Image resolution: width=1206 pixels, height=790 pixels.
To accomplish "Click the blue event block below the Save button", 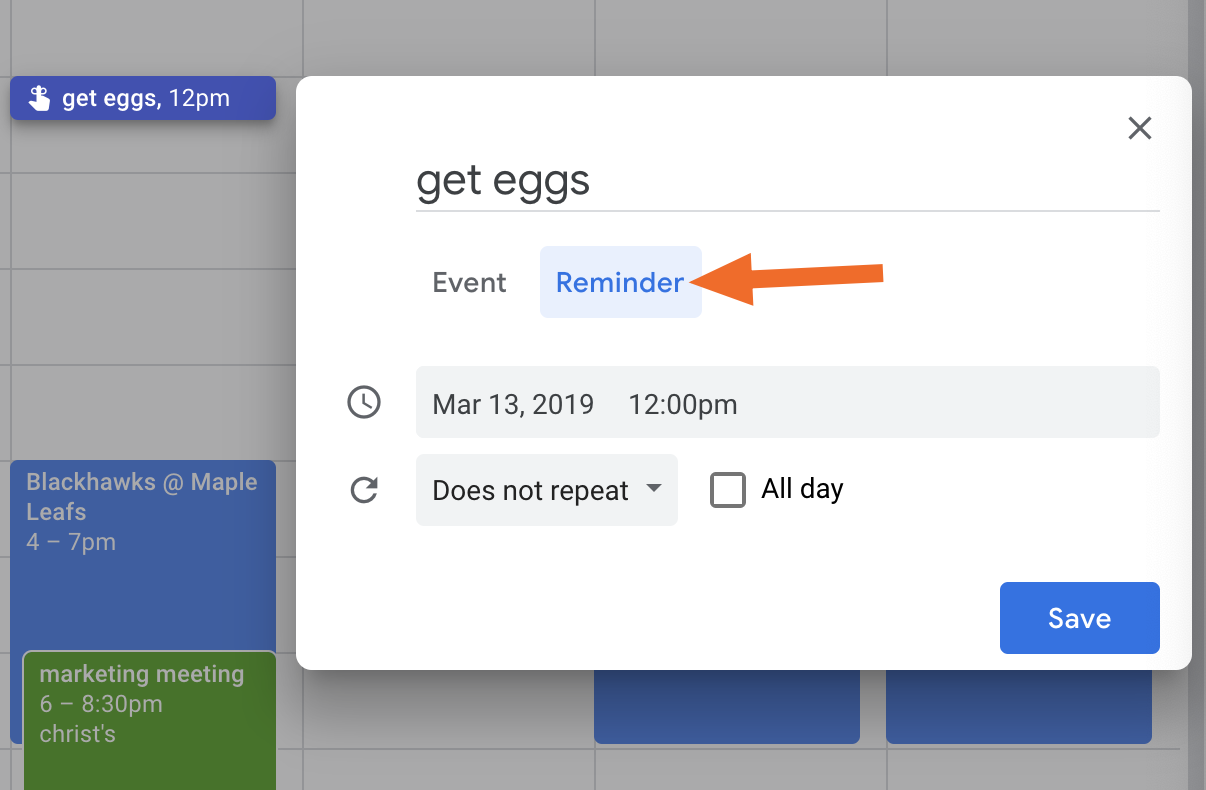I will coord(1019,707).
